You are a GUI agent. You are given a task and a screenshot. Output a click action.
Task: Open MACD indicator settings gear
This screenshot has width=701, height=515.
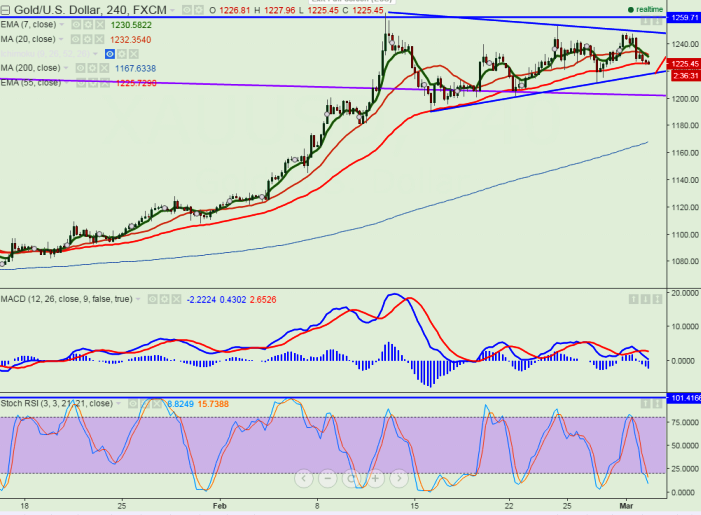point(165,299)
